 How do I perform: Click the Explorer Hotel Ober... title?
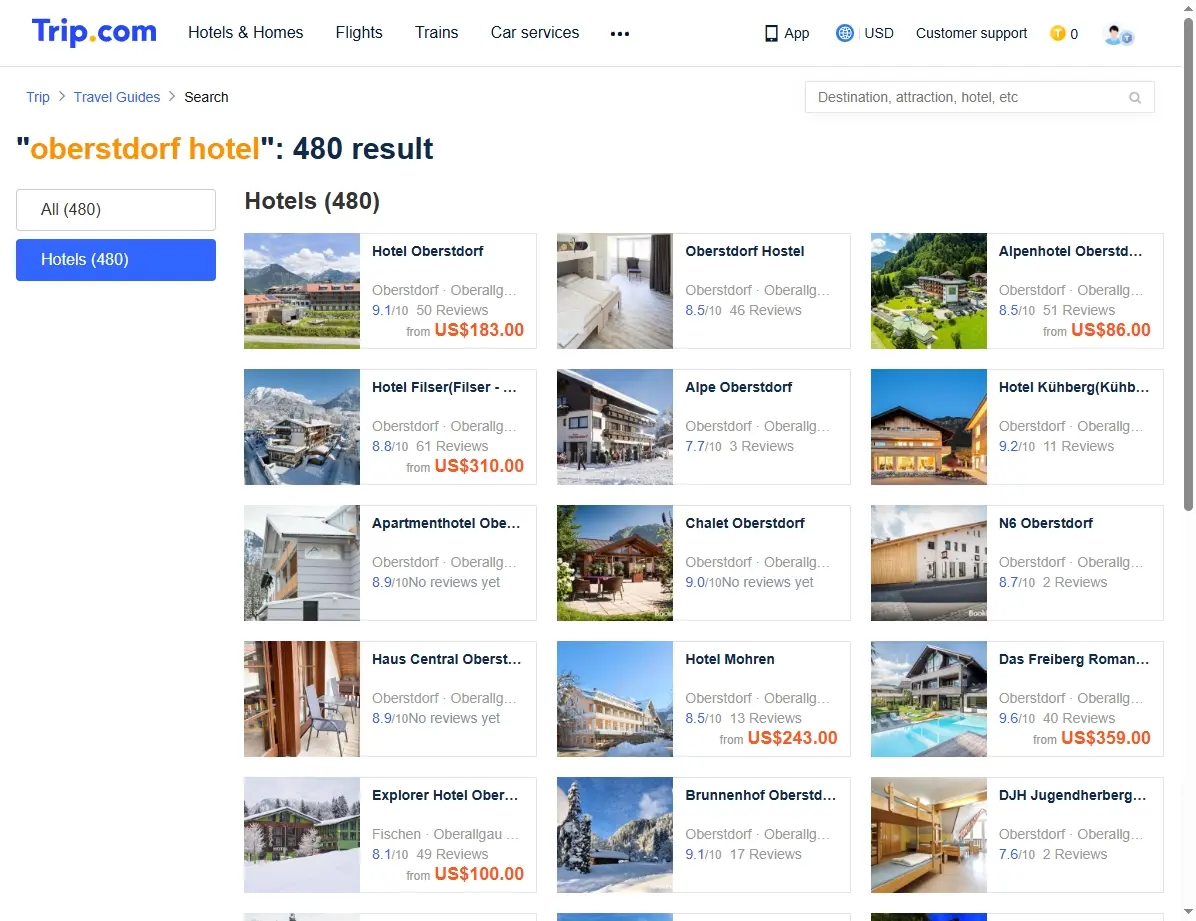click(445, 795)
